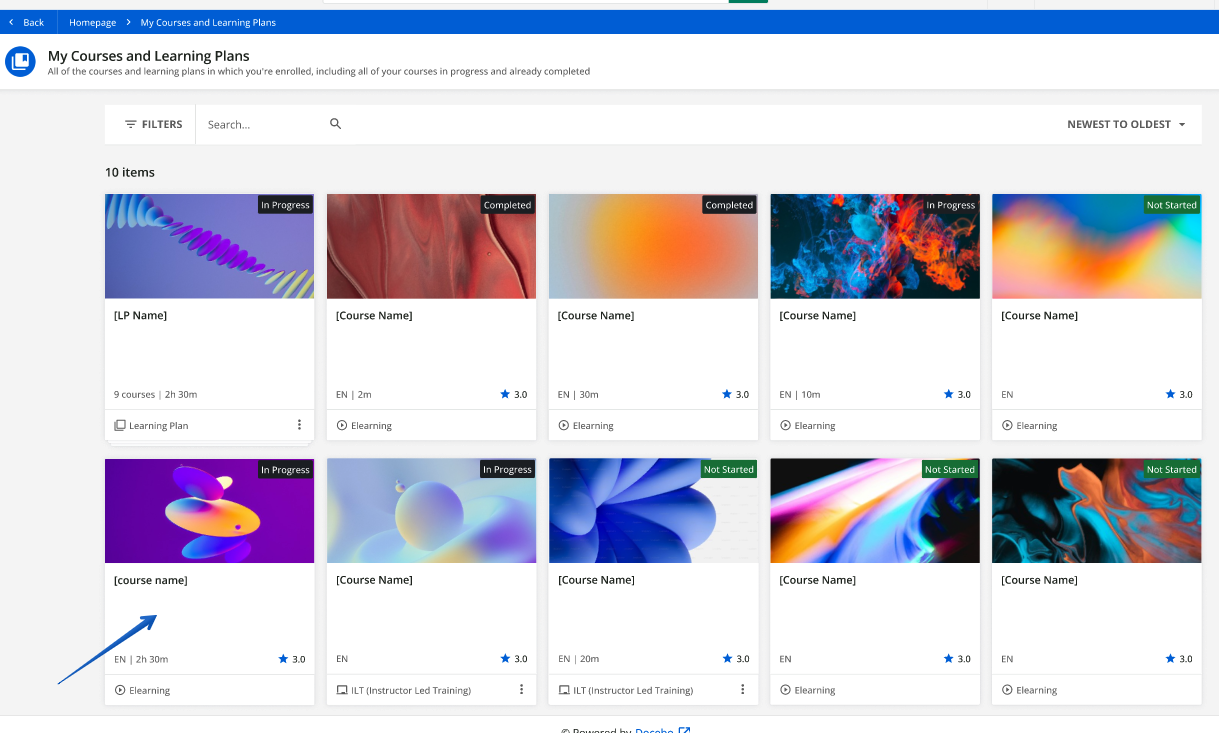Open the teal and orange fluid thumbnail
This screenshot has height=733, width=1219.
tap(1097, 511)
